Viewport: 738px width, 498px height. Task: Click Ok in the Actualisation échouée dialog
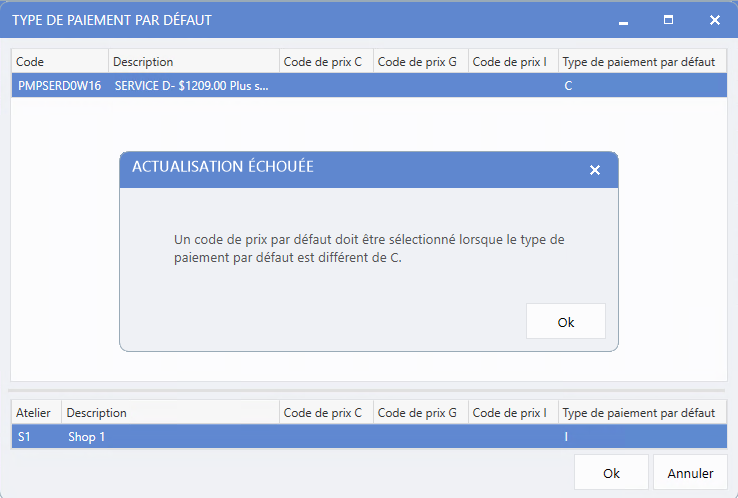(x=565, y=322)
